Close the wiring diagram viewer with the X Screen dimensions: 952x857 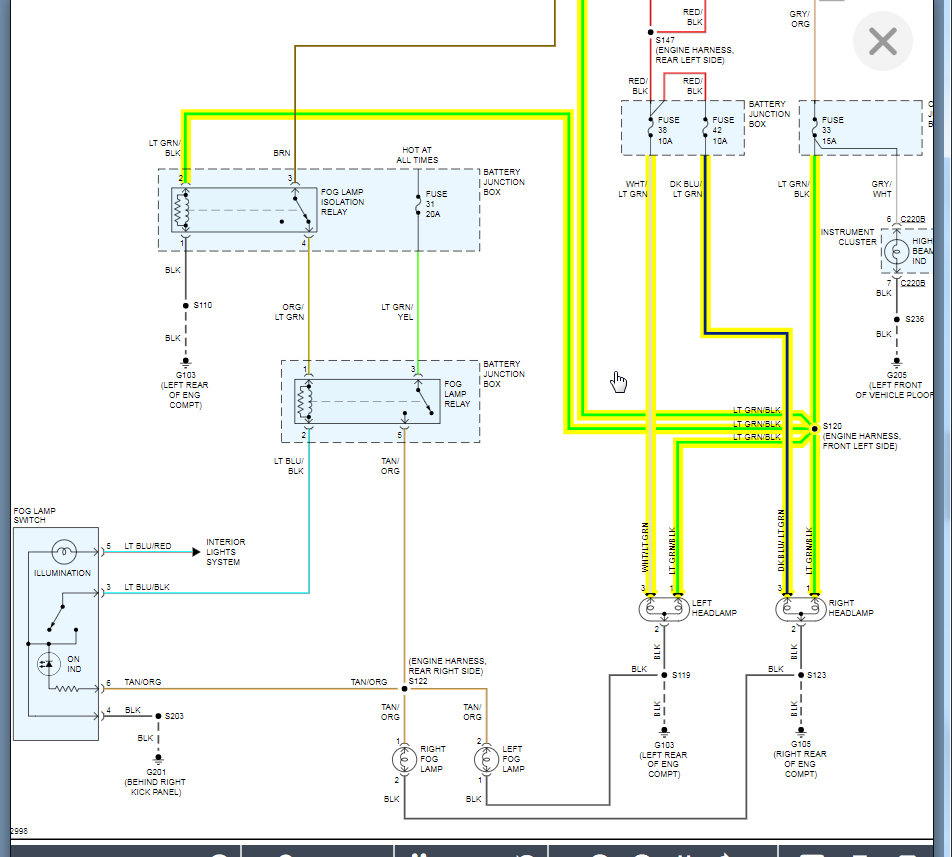coord(882,42)
